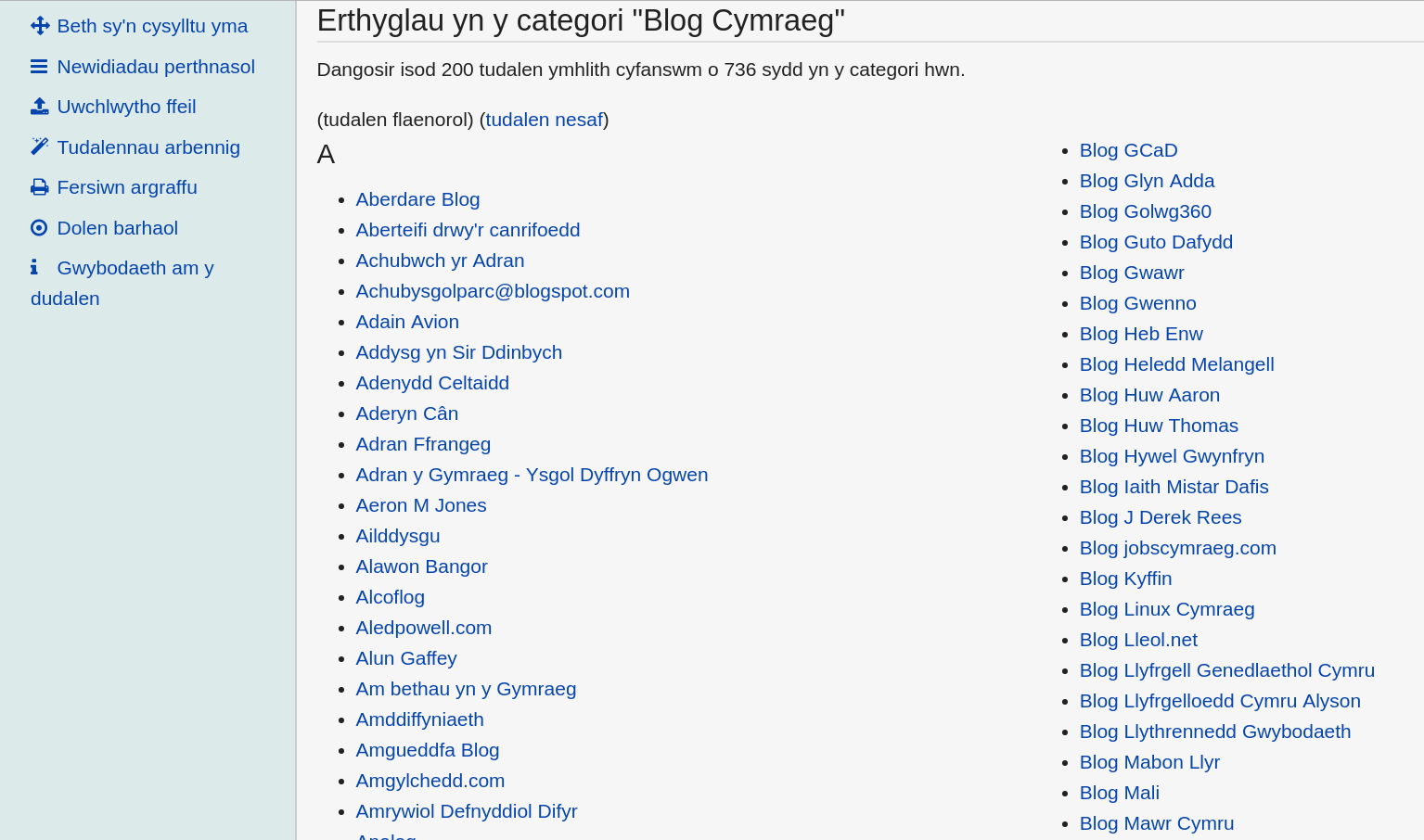Screen dimensions: 1424x840
Task: Open Alawon Bangor article
Action: [421, 566]
